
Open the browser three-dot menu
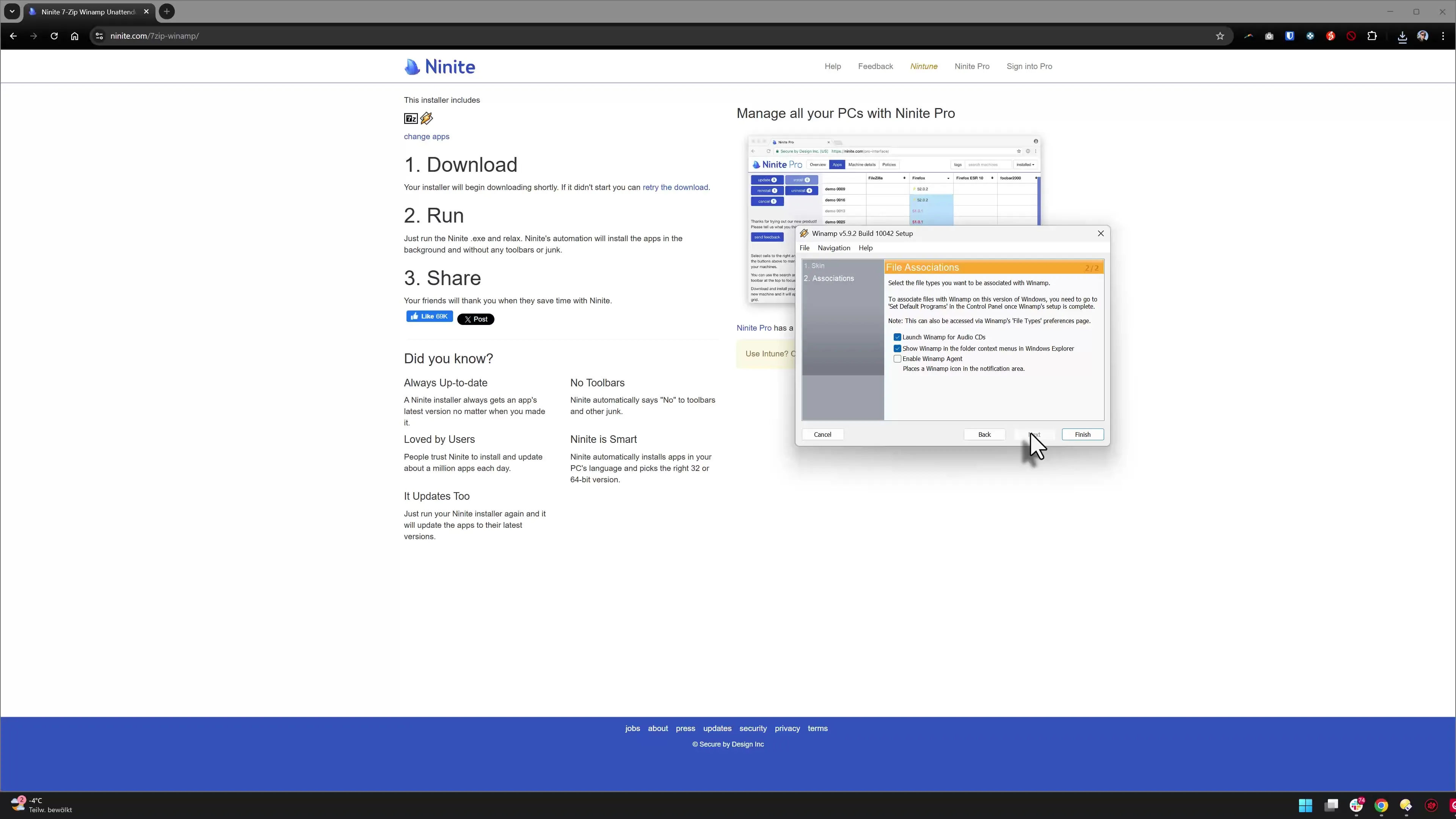[1443, 36]
